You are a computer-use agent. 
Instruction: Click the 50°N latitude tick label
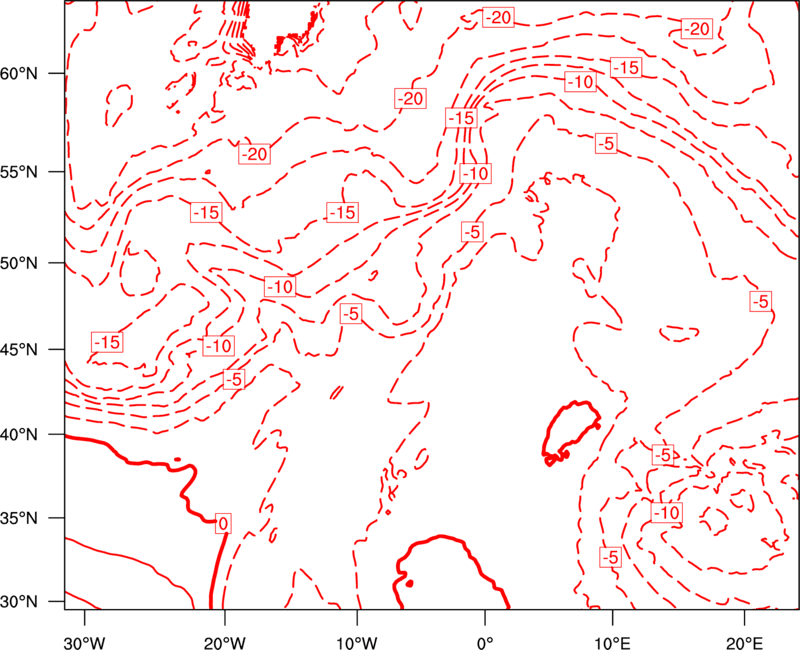19,263
